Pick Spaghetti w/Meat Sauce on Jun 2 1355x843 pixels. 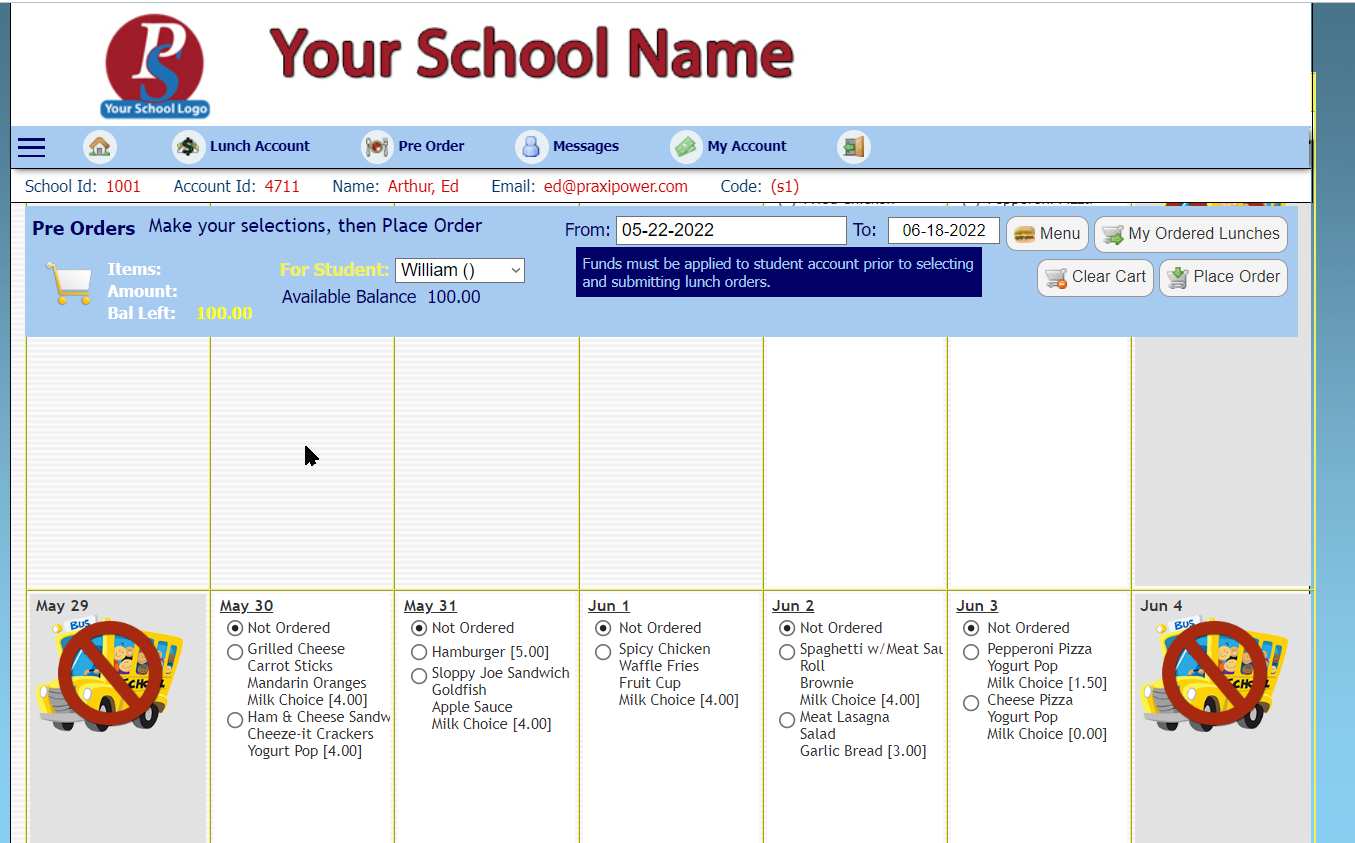tap(787, 652)
